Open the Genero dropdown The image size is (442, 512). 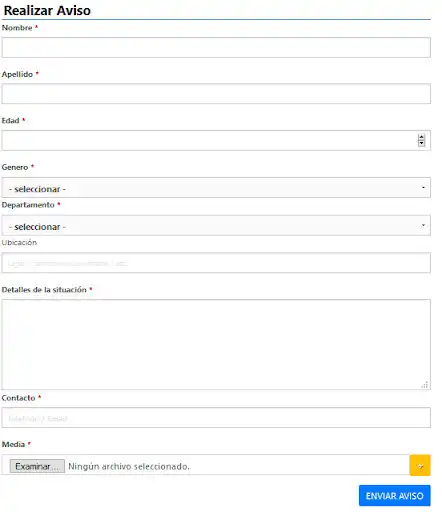coord(216,188)
